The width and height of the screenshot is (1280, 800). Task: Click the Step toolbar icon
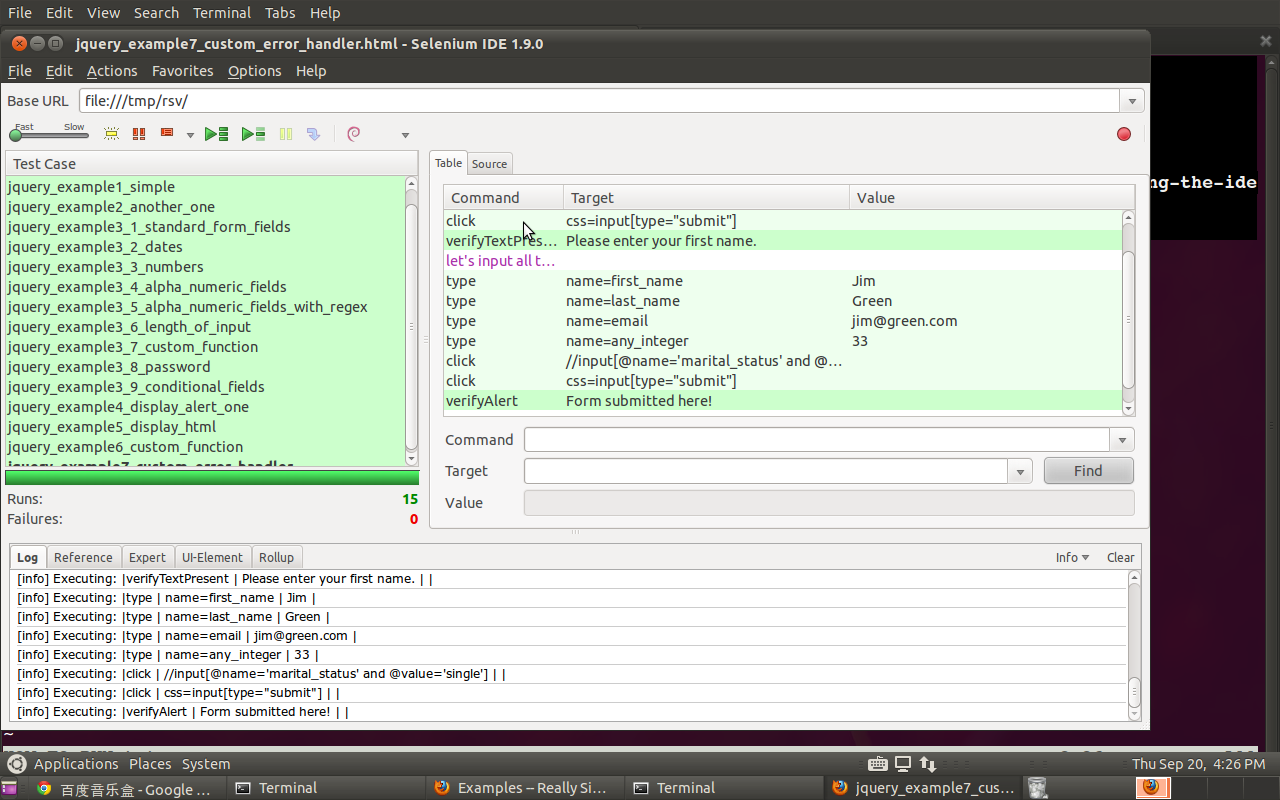pos(313,134)
